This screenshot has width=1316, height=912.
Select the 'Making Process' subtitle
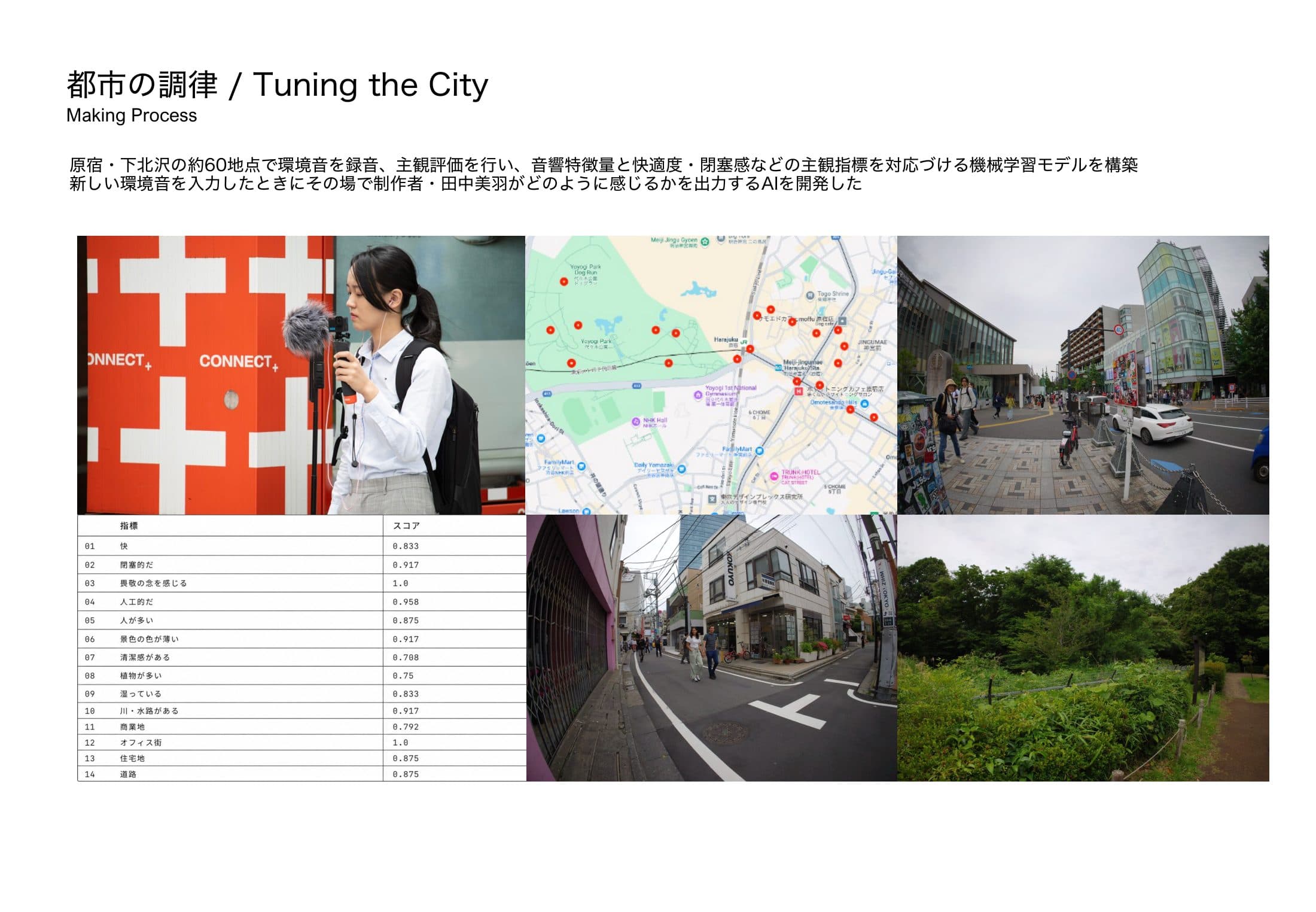click(132, 115)
